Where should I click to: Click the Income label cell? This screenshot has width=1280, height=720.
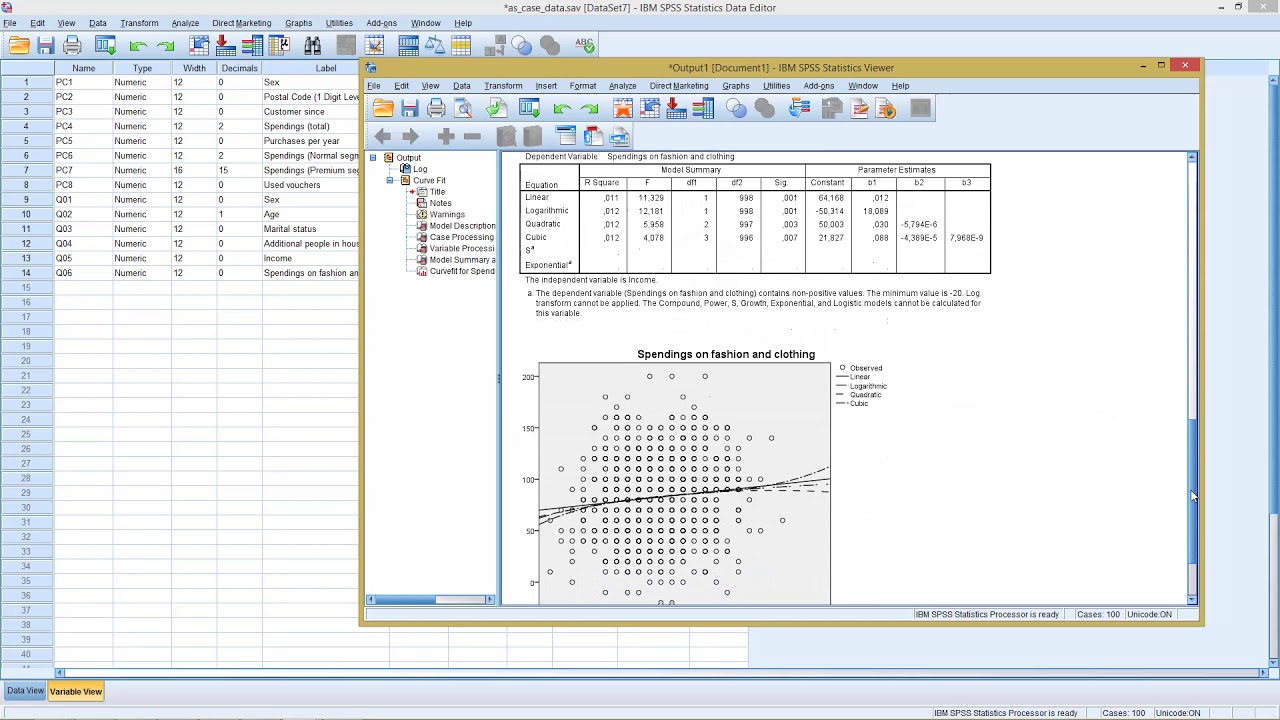[310, 258]
